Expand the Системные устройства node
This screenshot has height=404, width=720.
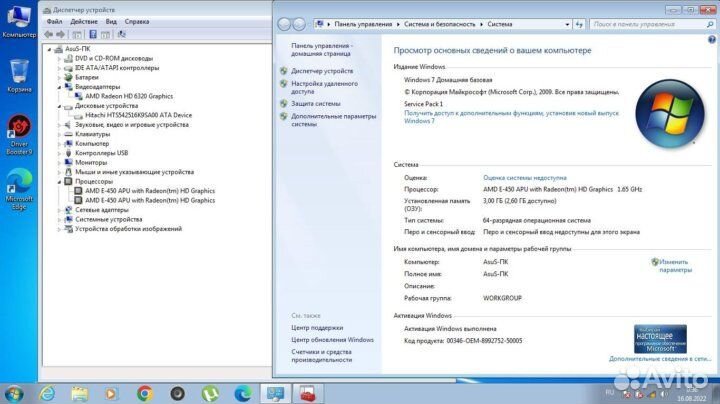coord(59,219)
